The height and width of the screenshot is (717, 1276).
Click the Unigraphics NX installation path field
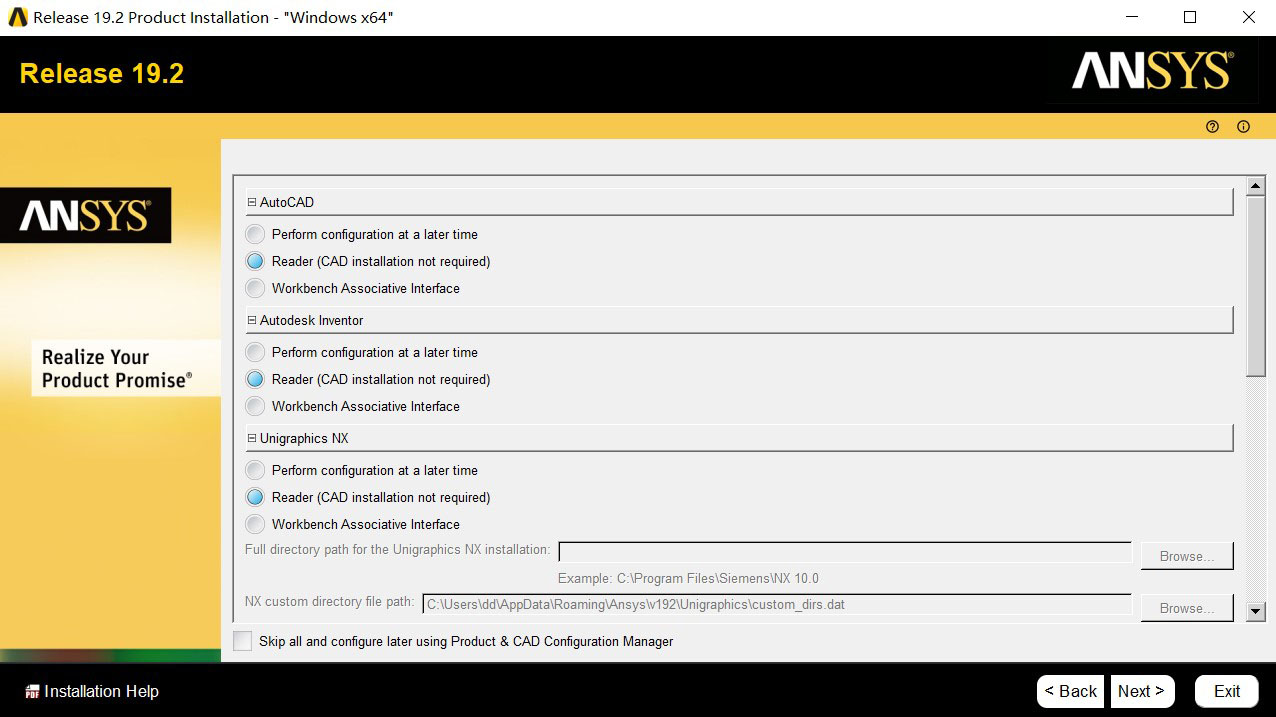(x=845, y=552)
